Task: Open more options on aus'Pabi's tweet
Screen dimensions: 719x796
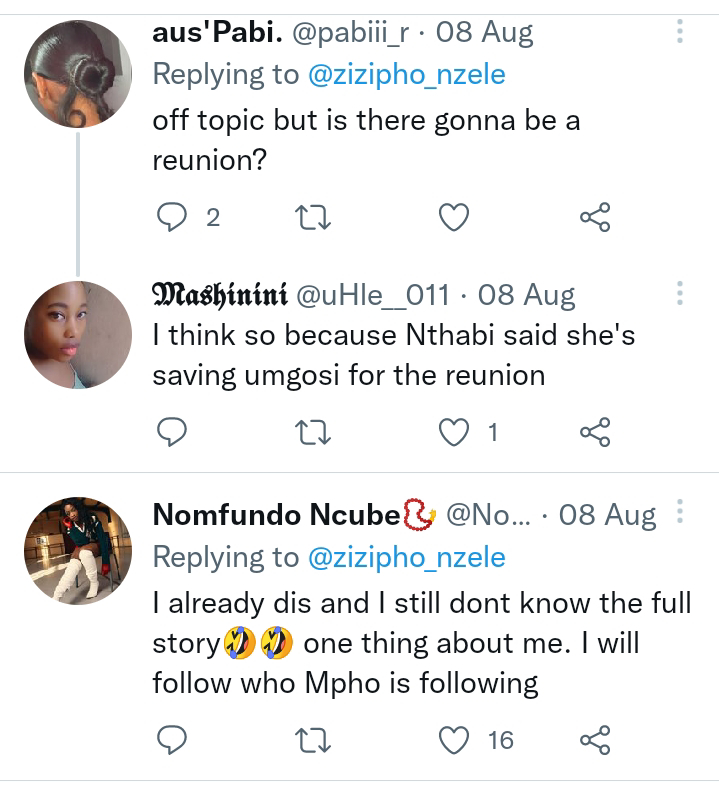Action: pyautogui.click(x=680, y=33)
